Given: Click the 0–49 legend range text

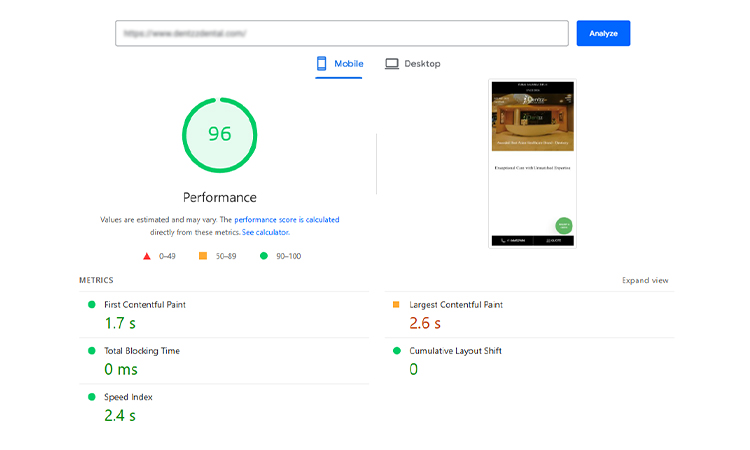Looking at the screenshot, I should (167, 256).
